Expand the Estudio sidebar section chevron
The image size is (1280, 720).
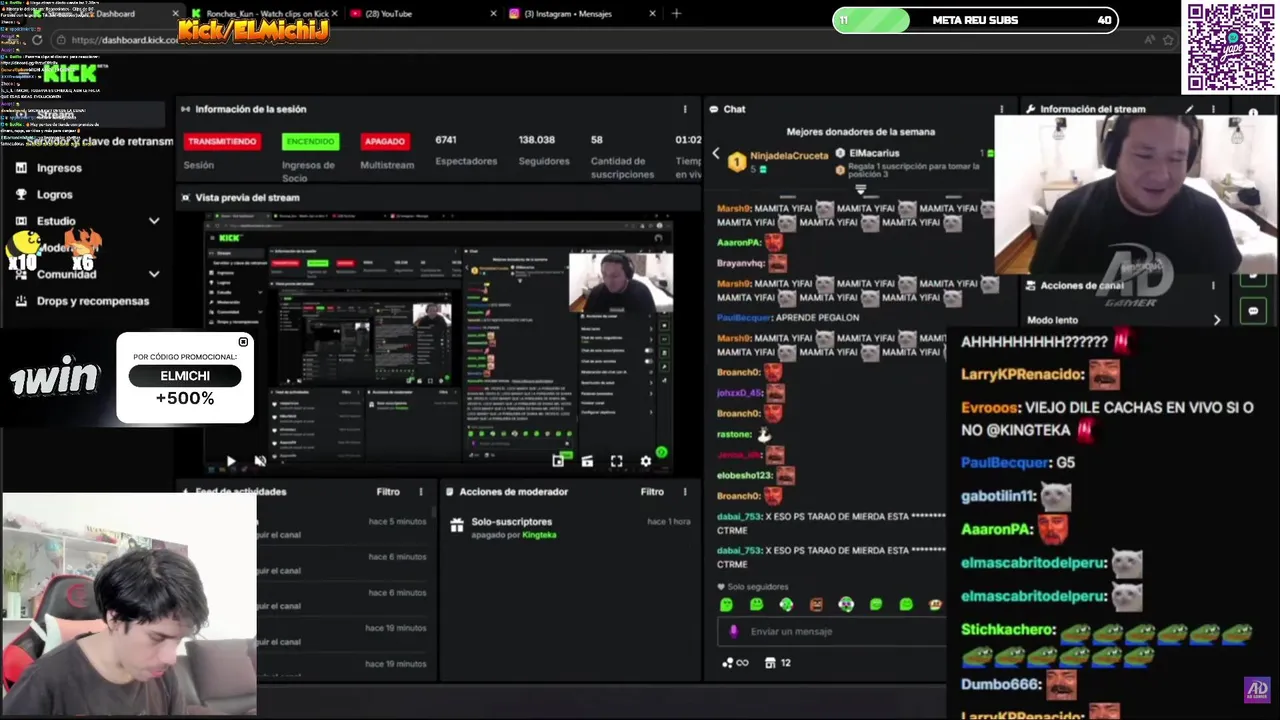coord(154,221)
